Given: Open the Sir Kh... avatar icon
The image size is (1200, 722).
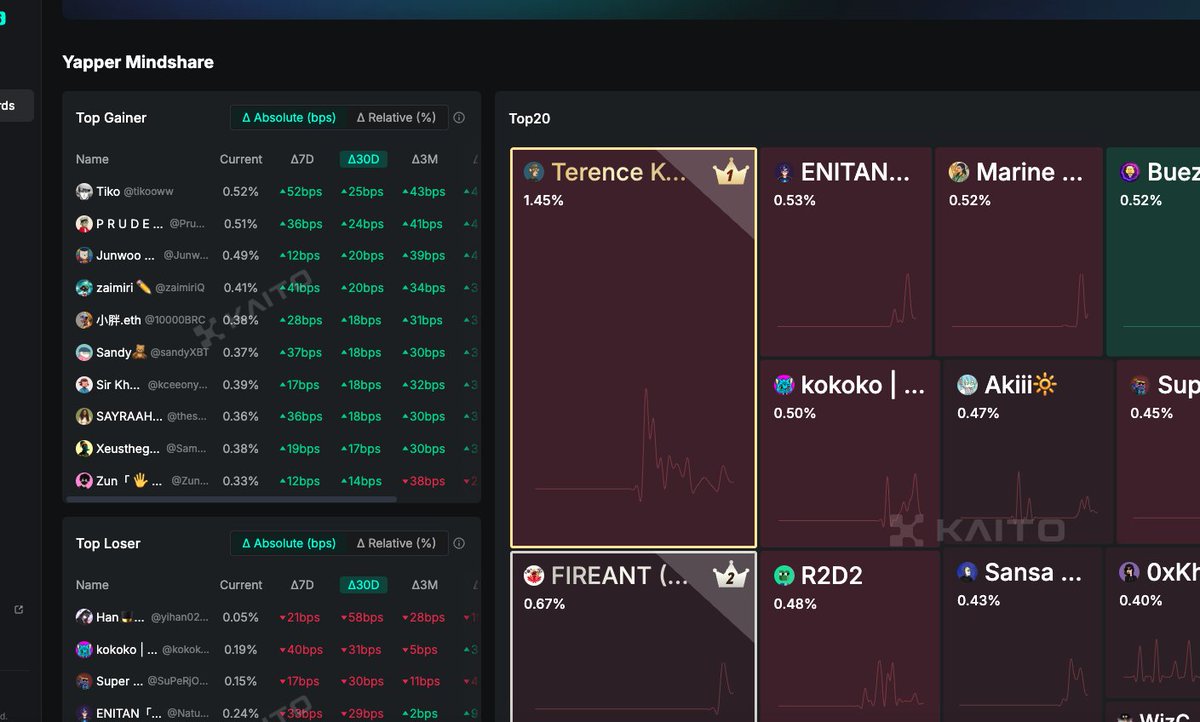Looking at the screenshot, I should click(x=85, y=384).
